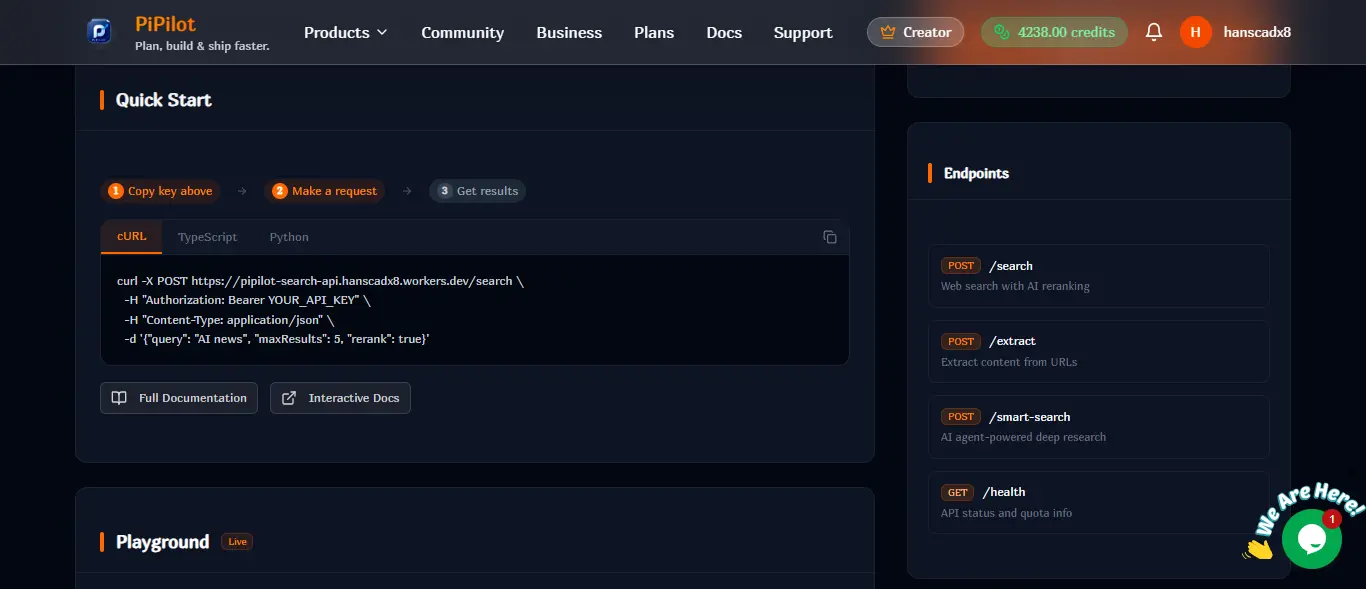The height and width of the screenshot is (589, 1366).
Task: Click the Endpoints heading
Action: coord(976,173)
